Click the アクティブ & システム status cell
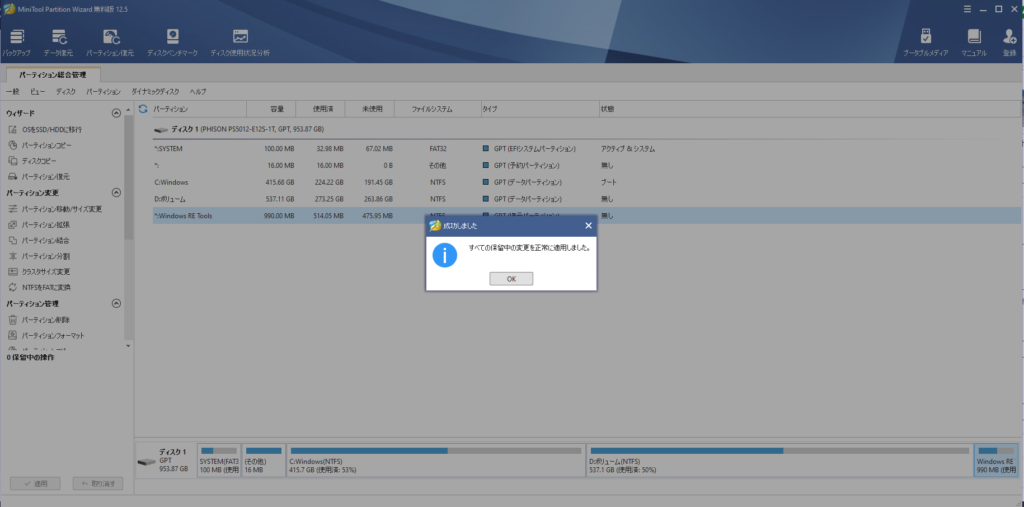The height and width of the screenshot is (507, 1024). 628,149
